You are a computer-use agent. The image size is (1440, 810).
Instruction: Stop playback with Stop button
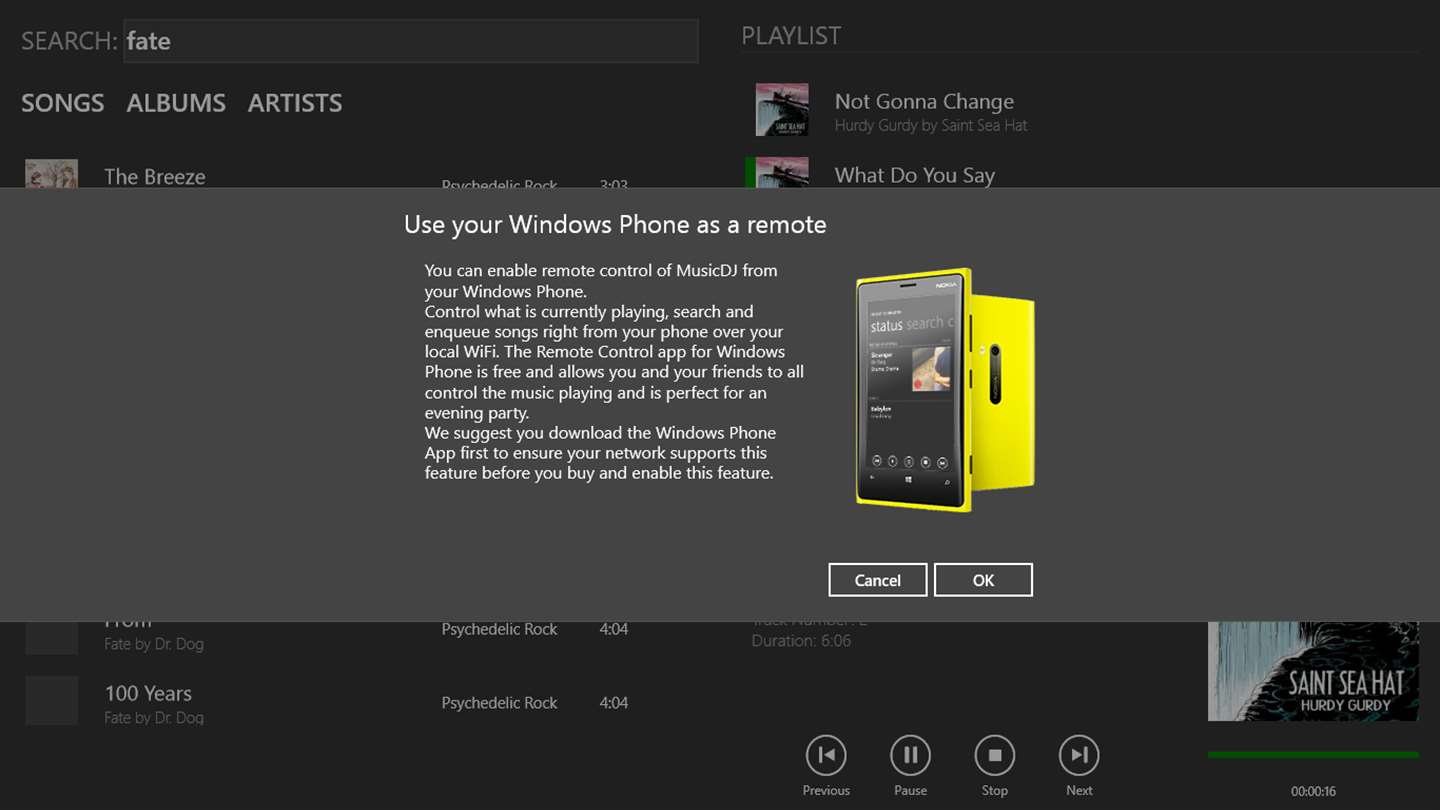(994, 755)
